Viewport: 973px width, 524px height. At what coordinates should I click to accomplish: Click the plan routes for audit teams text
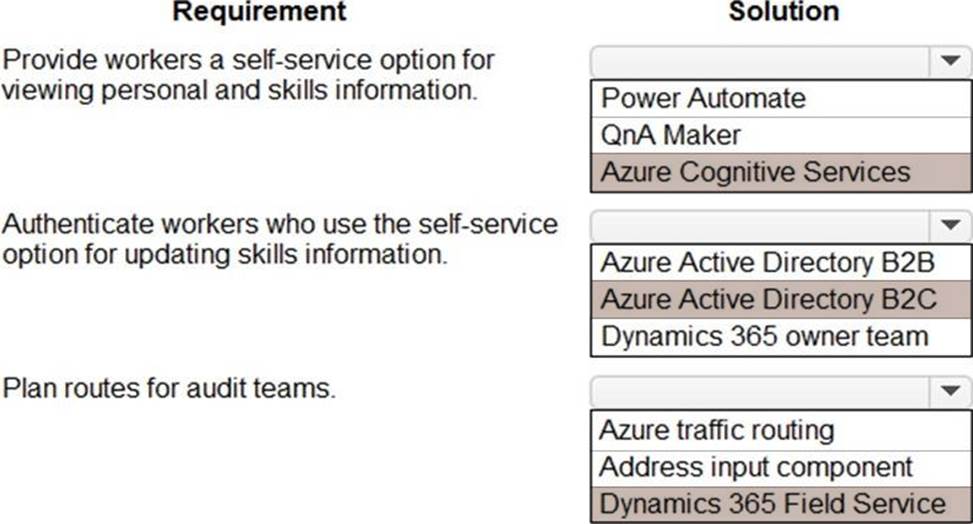168,388
